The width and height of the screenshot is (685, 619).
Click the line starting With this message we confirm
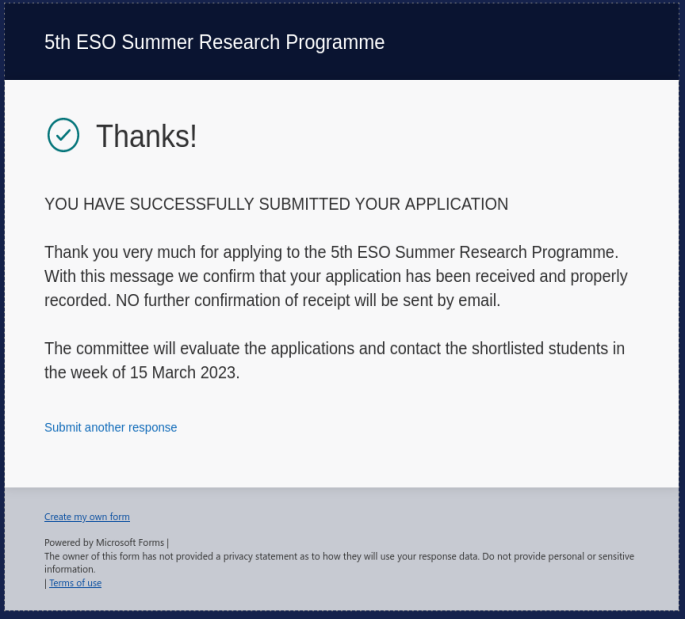pyautogui.click(x=336, y=277)
